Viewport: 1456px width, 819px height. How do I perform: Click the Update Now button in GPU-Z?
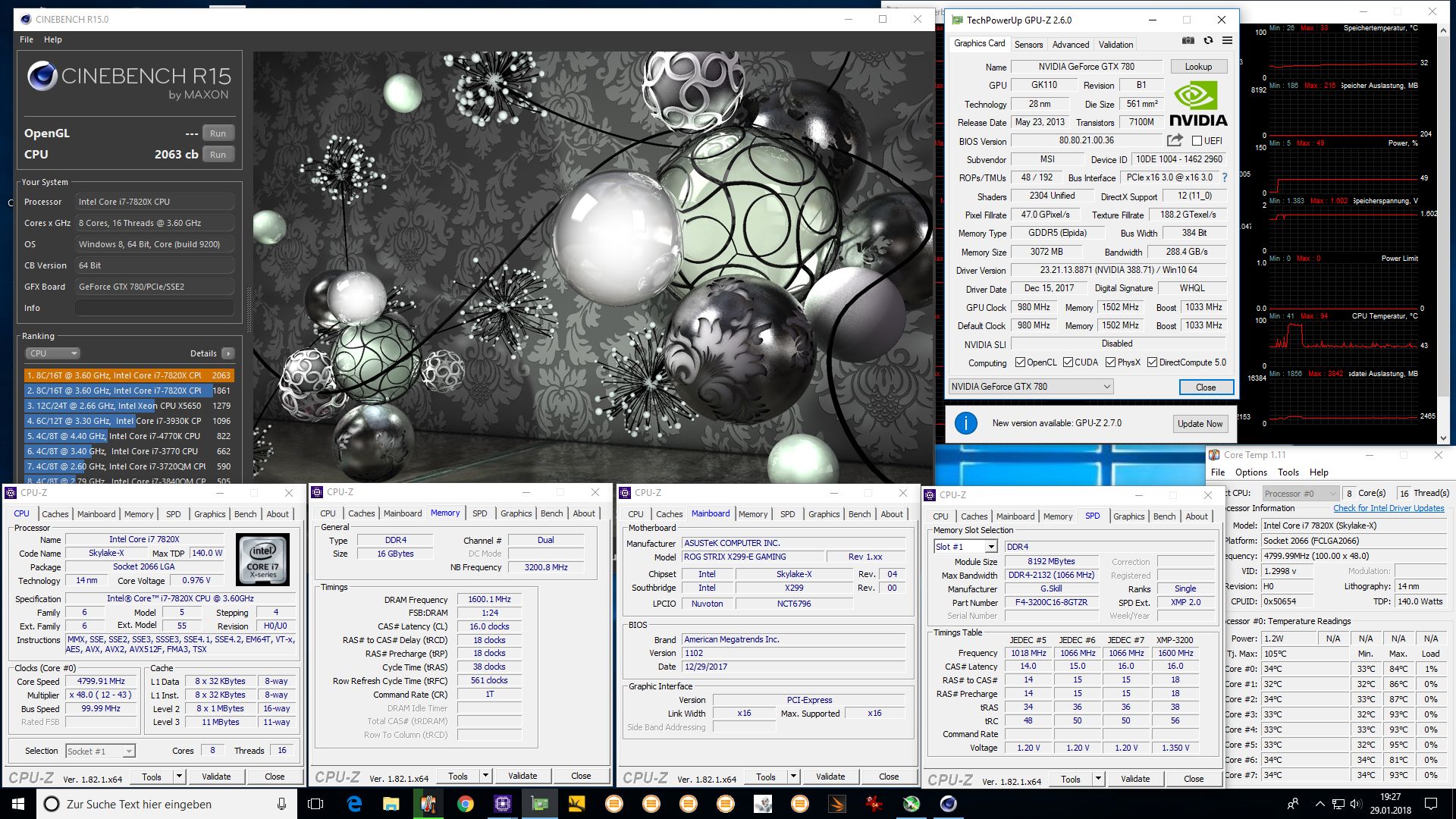tap(1200, 424)
